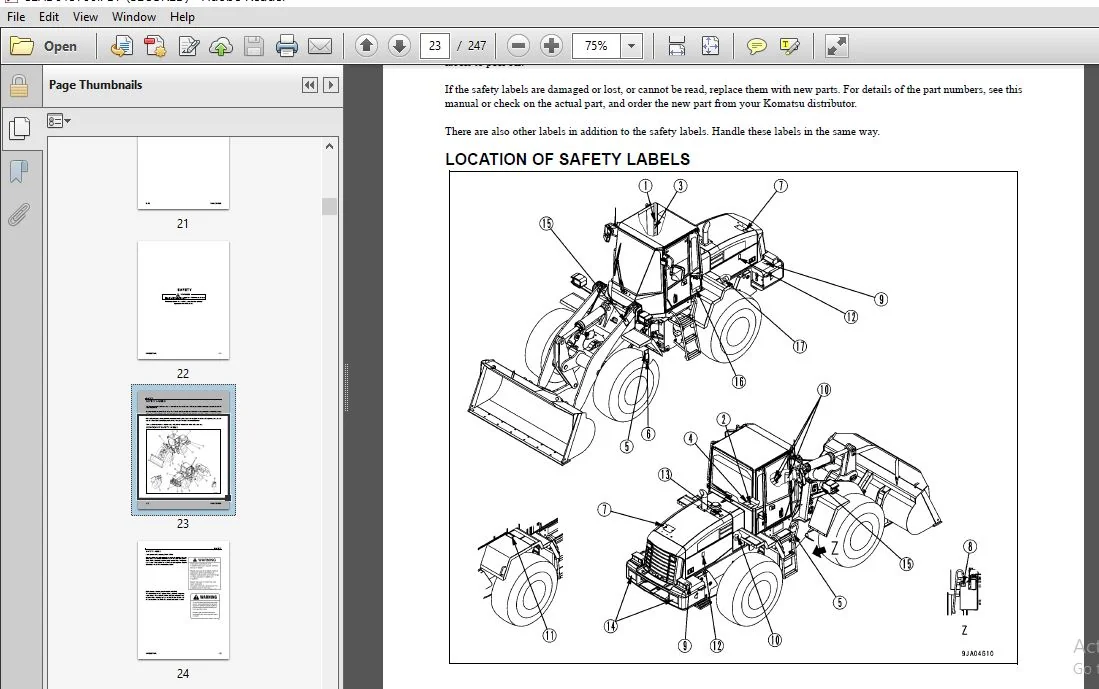The image size is (1099, 689).
Task: Click the Create PDF online icon
Action: 121,46
